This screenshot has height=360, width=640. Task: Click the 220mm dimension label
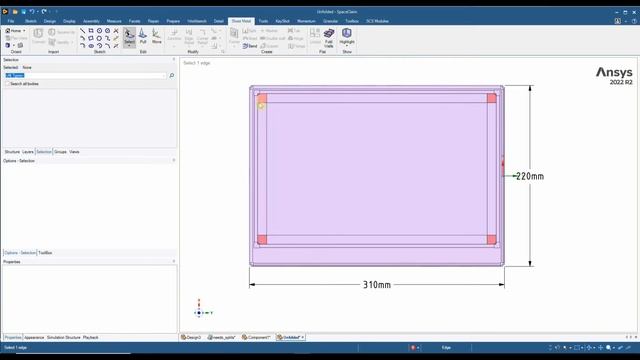530,176
